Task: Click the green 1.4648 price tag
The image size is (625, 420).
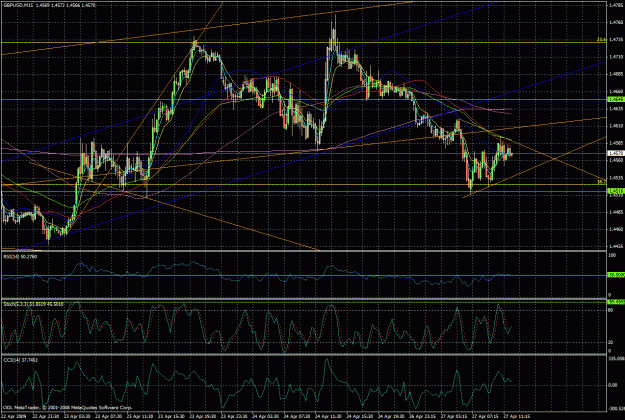Action: [615, 99]
